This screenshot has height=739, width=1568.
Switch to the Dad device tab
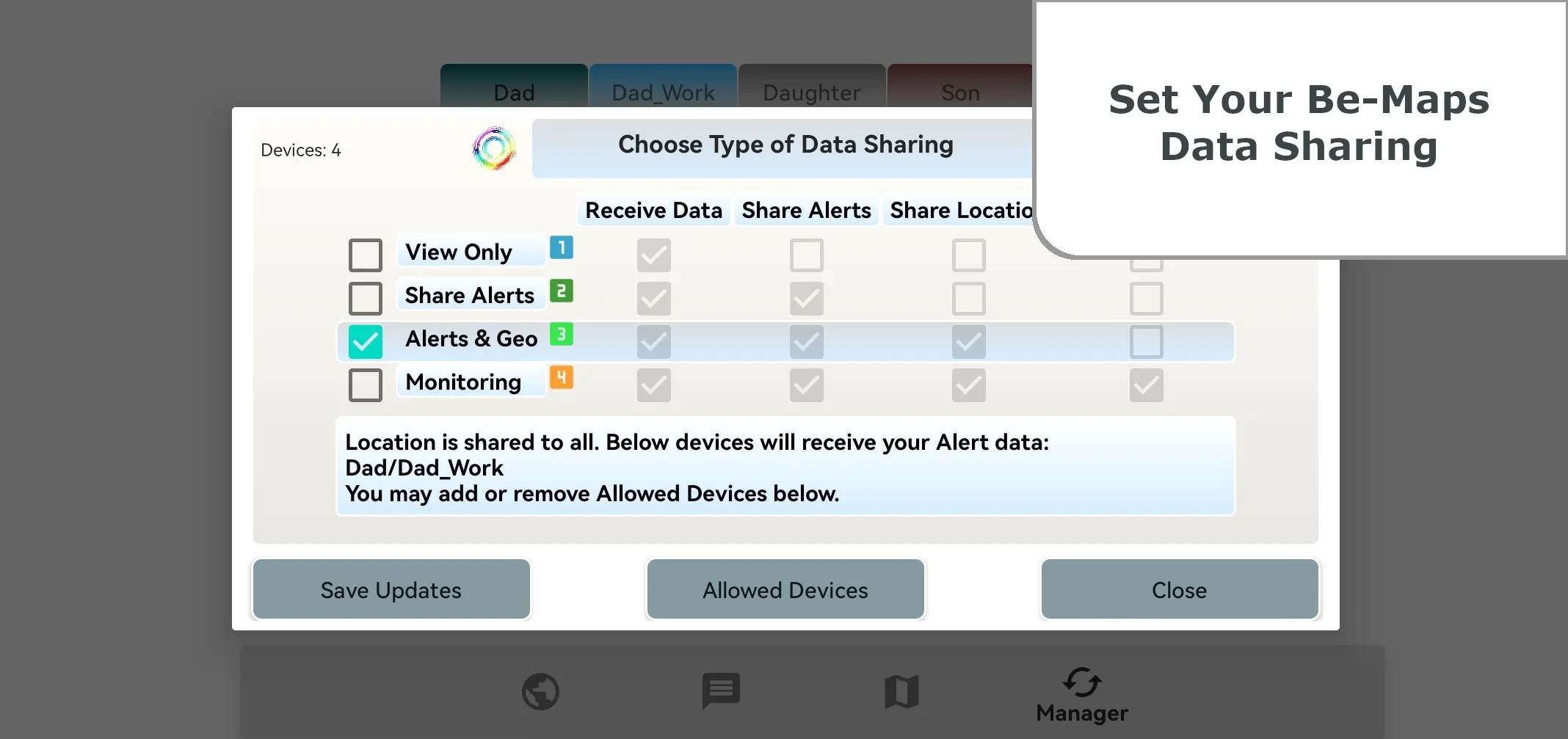[x=514, y=87]
